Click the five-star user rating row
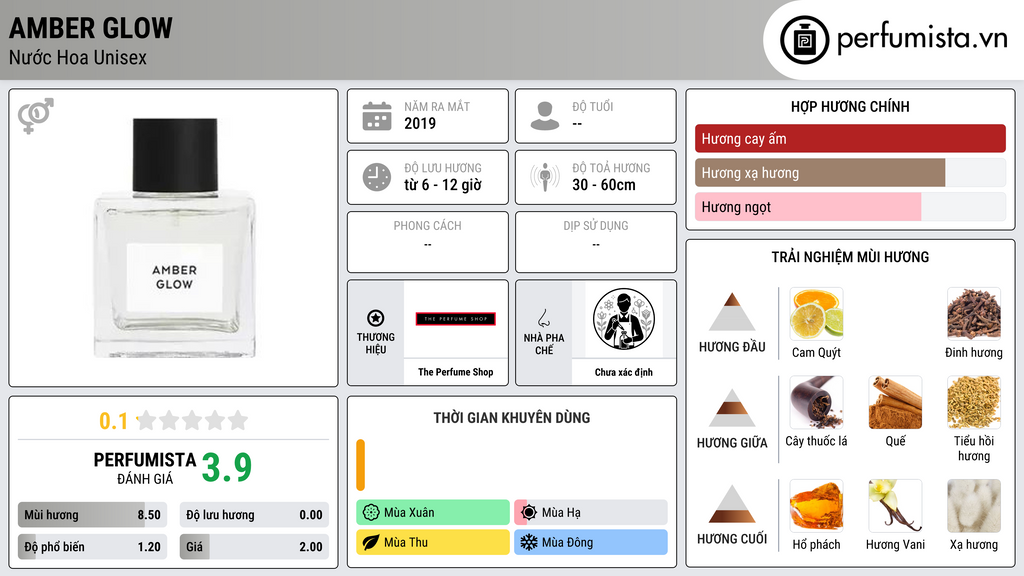 coord(193,420)
